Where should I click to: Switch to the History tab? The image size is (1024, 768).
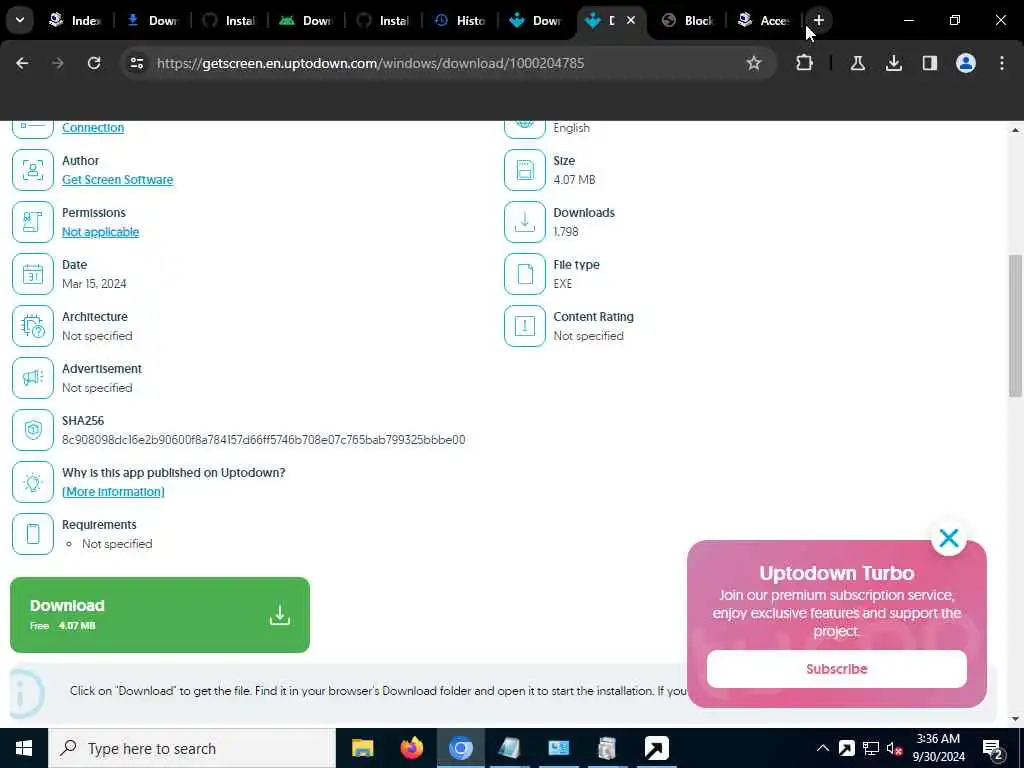coord(460,20)
